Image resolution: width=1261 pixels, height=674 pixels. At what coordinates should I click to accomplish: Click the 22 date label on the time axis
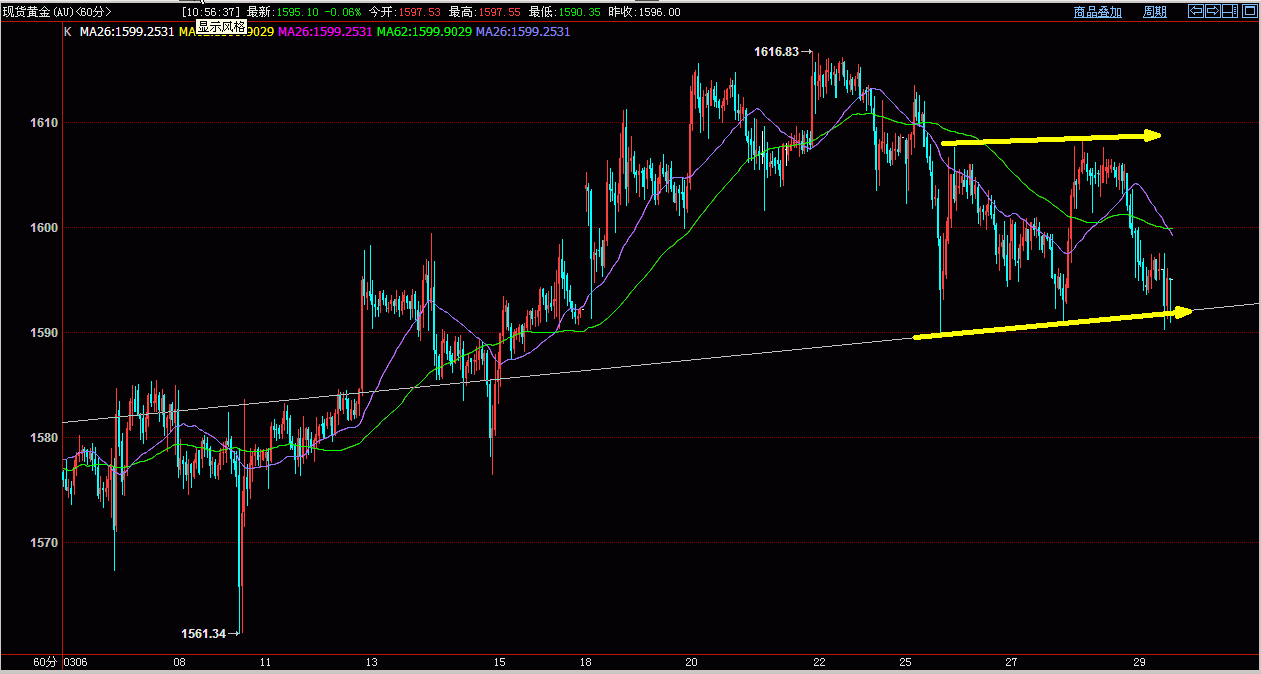point(819,662)
